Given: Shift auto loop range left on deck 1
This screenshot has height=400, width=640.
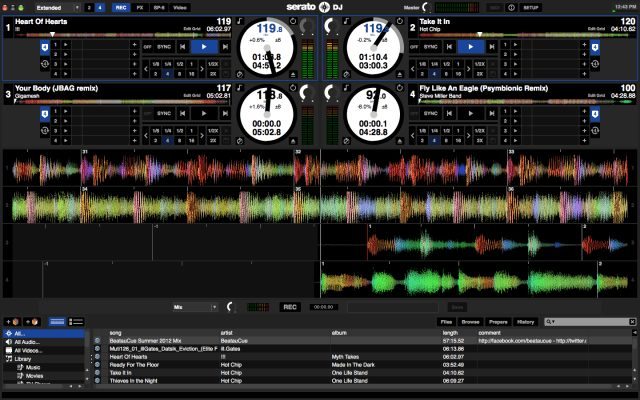Looking at the screenshot, I should click(x=146, y=69).
